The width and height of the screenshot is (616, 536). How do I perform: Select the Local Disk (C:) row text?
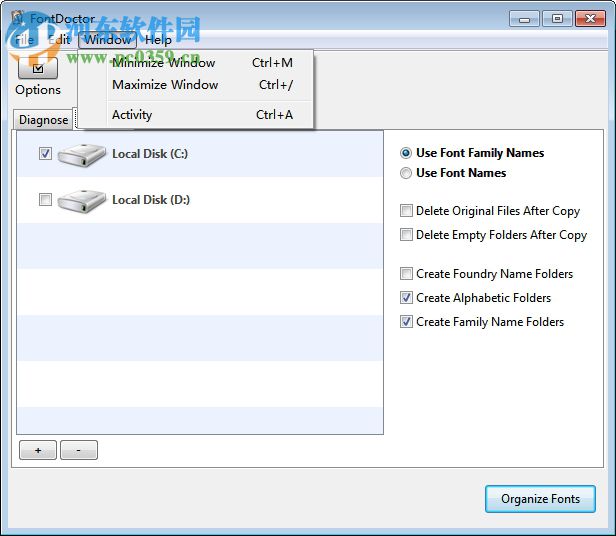[x=150, y=154]
